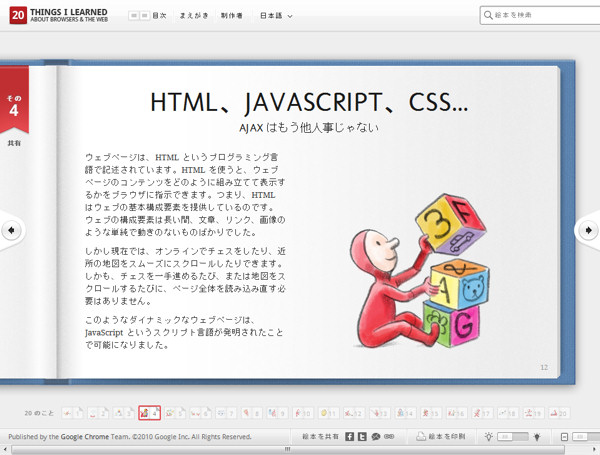Jump to chapter 8 thumbnail
The image size is (600, 455).
coord(252,413)
